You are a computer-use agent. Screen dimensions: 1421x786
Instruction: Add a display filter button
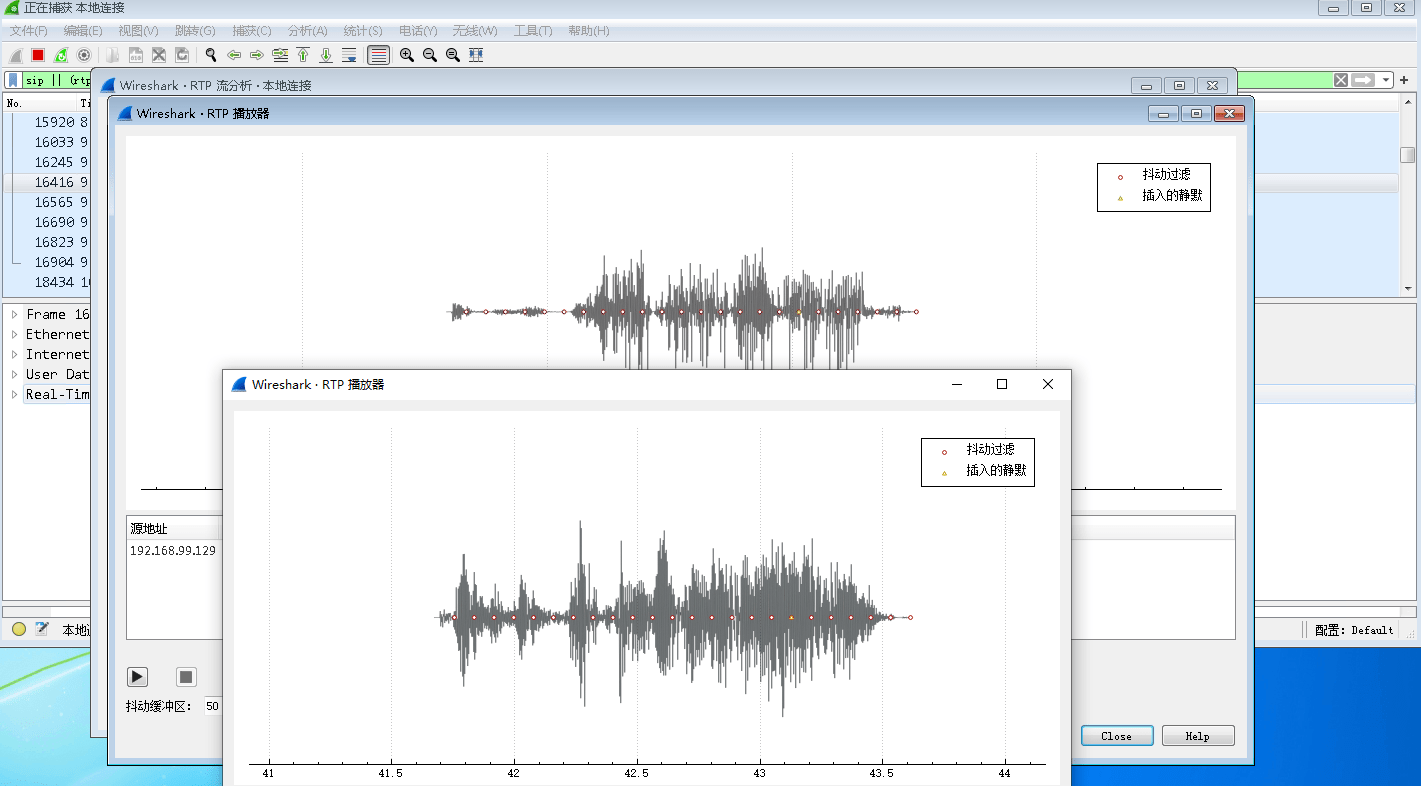point(1405,80)
